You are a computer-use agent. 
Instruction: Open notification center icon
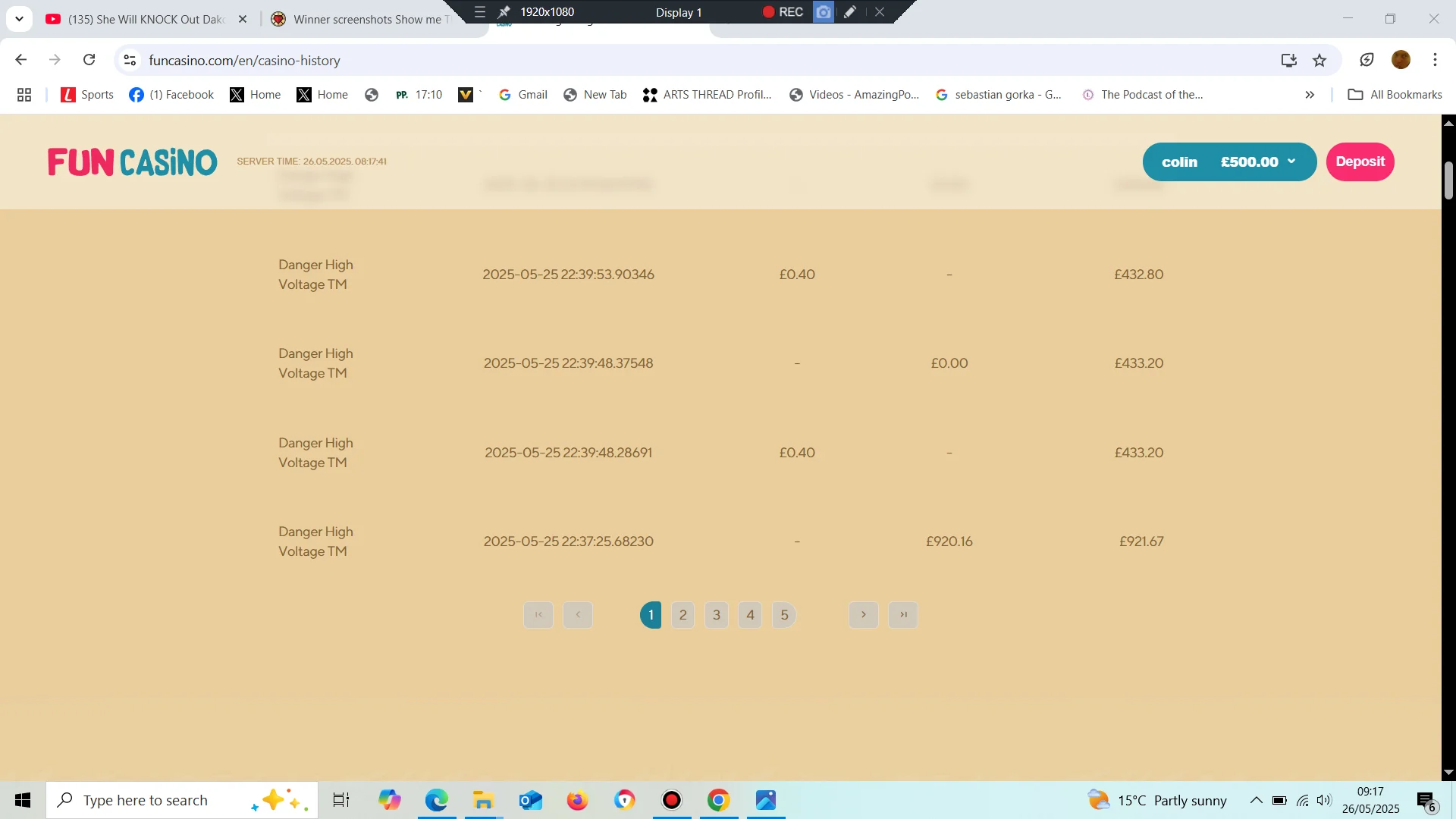pyautogui.click(x=1426, y=802)
